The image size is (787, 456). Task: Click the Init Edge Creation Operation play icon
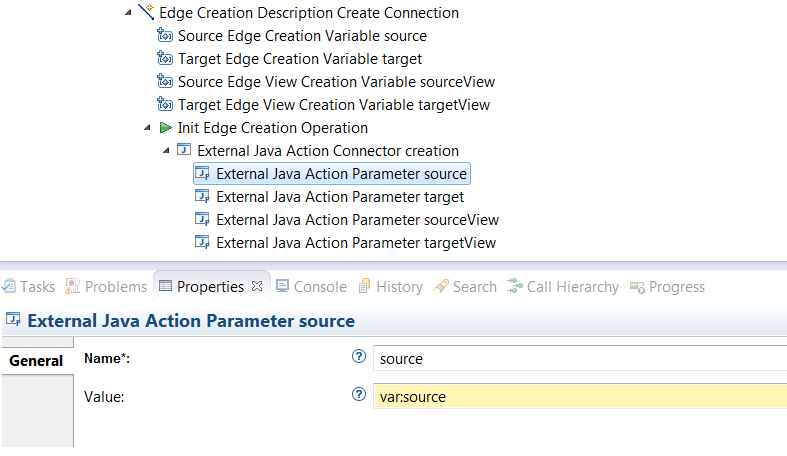165,127
